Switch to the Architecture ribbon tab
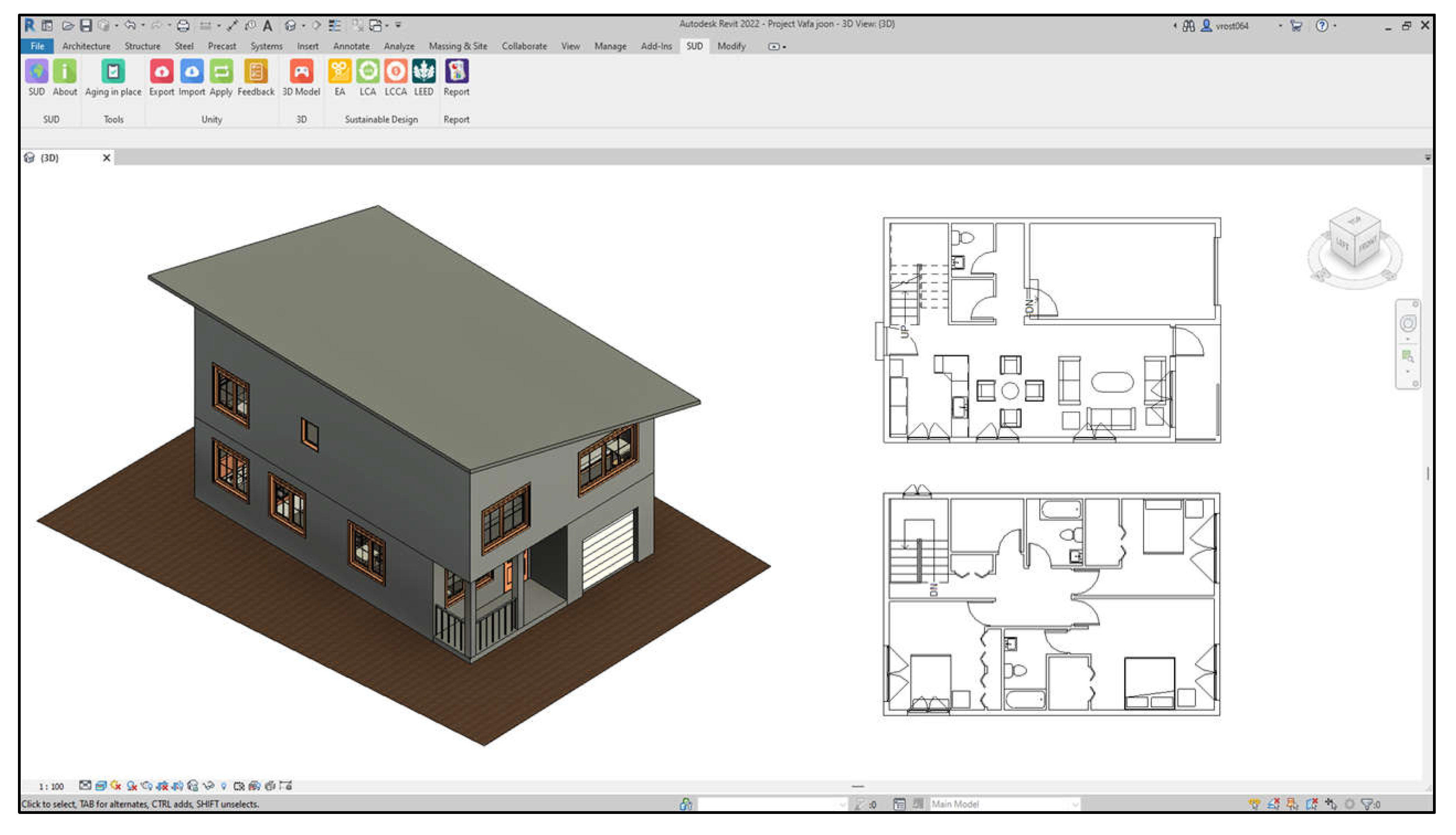This screenshot has width=1456, height=835. pos(86,46)
